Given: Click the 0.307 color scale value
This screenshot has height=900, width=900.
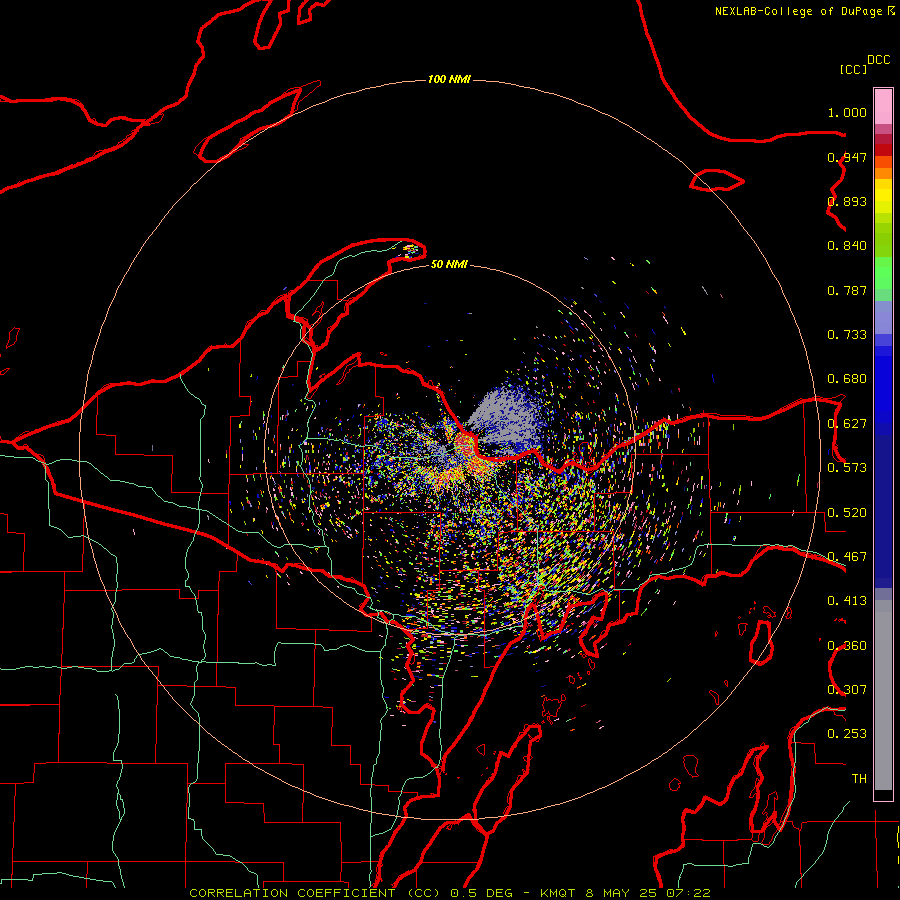Looking at the screenshot, I should (x=847, y=689).
